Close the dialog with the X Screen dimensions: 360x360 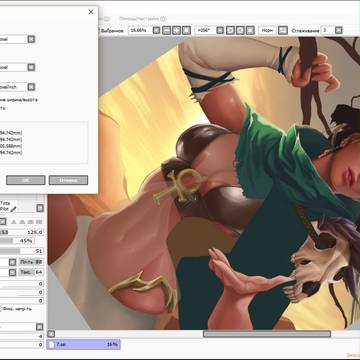(91, 12)
